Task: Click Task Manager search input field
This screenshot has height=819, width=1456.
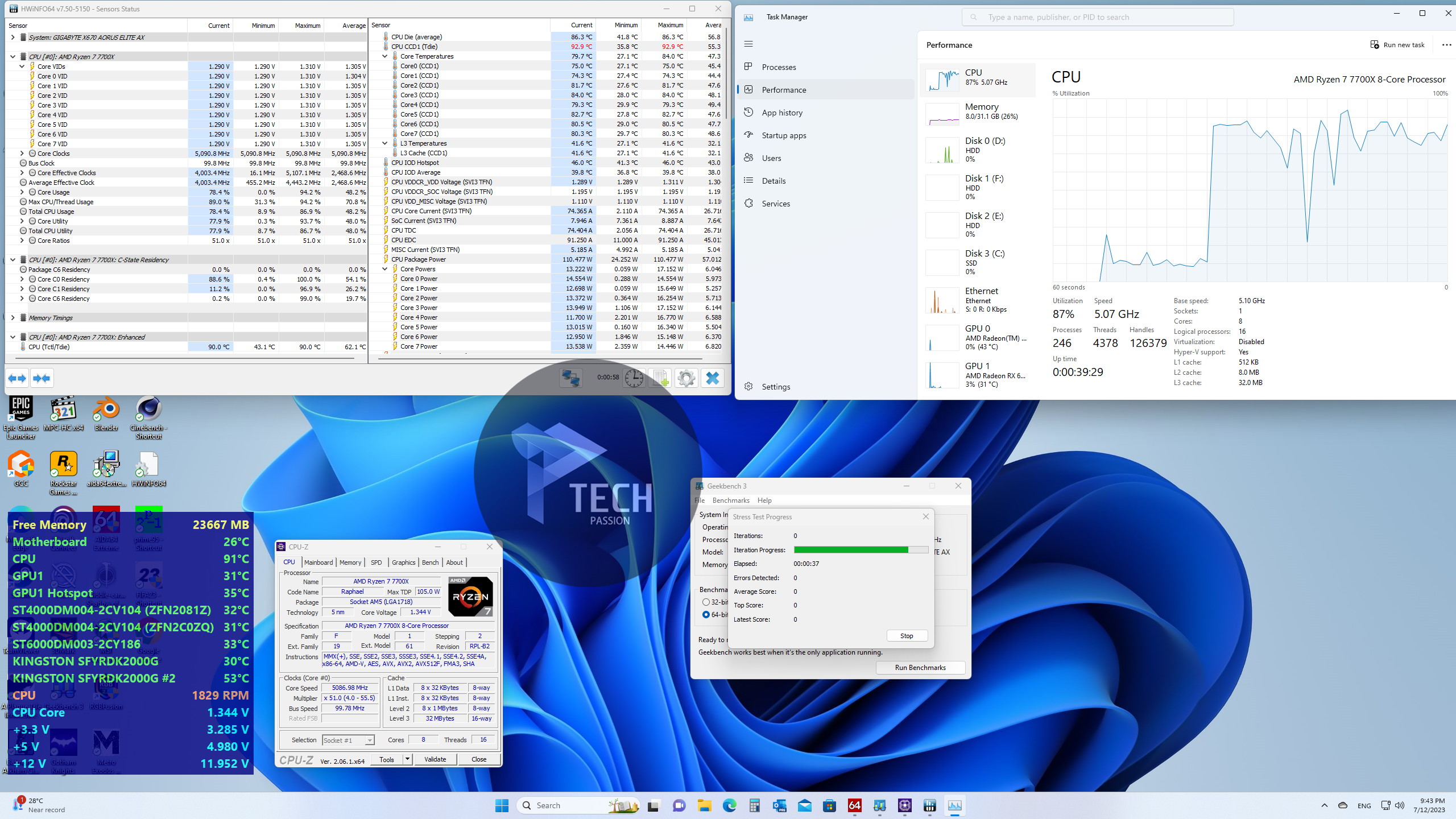Action: pos(1098,17)
